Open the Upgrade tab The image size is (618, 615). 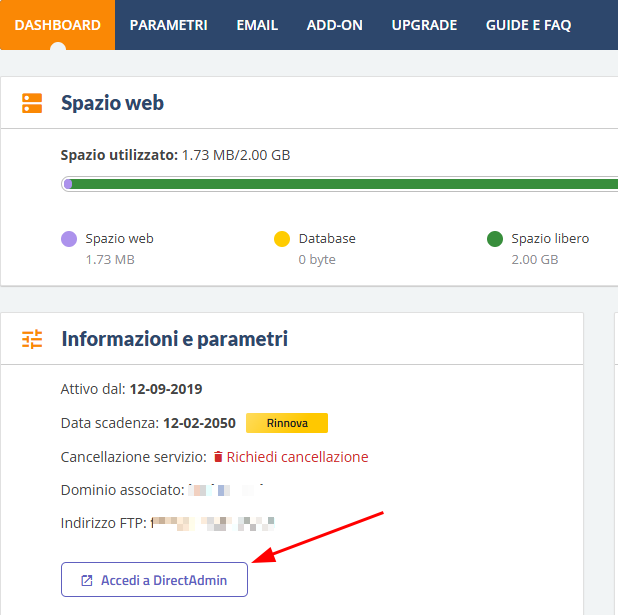point(424,25)
